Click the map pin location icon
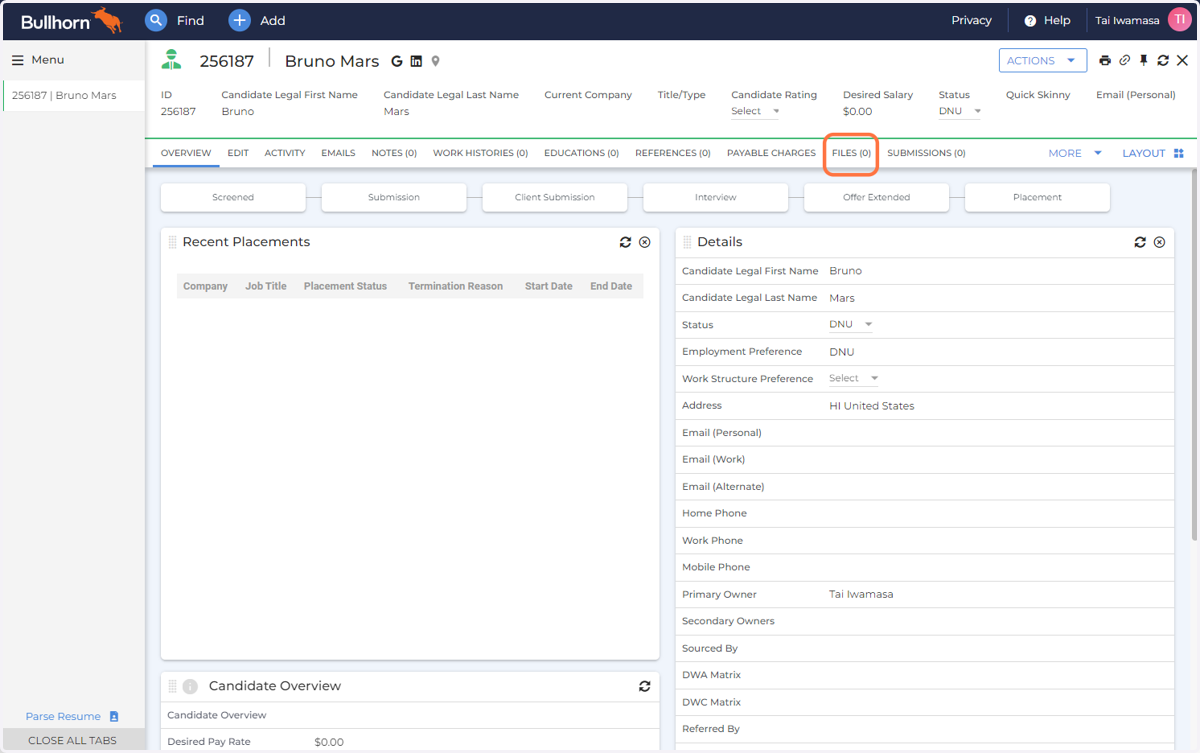 [435, 61]
